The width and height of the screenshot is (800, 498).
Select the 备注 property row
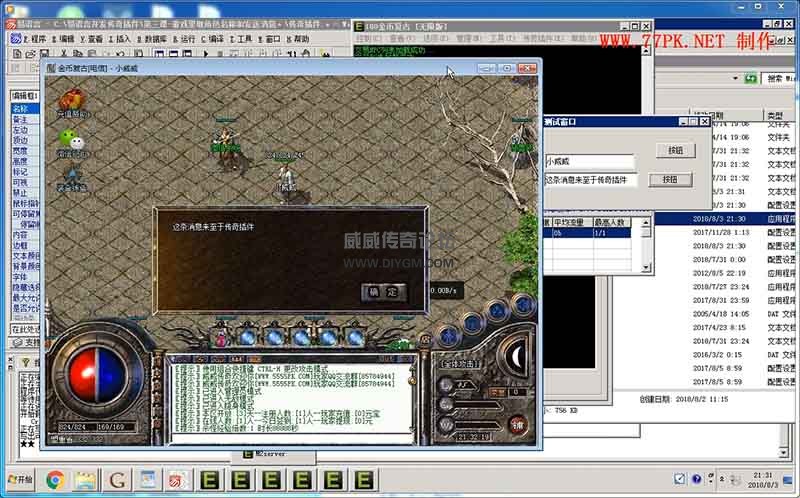(x=25, y=119)
